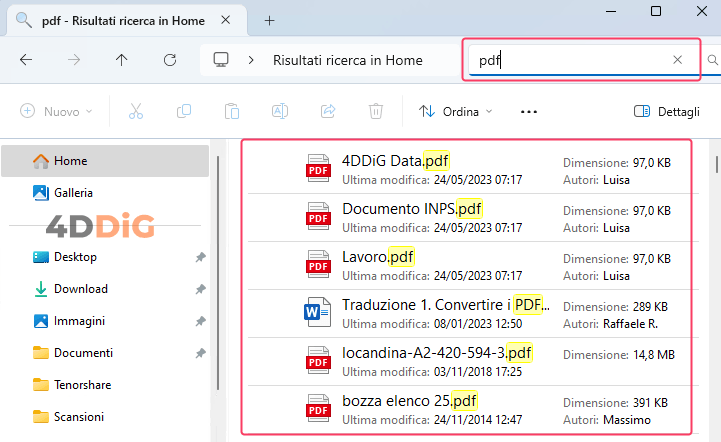Select the 'pdf - Risultati ricerca in Home' tab
Viewport: 721px width, 442px height.
pyautogui.click(x=123, y=21)
